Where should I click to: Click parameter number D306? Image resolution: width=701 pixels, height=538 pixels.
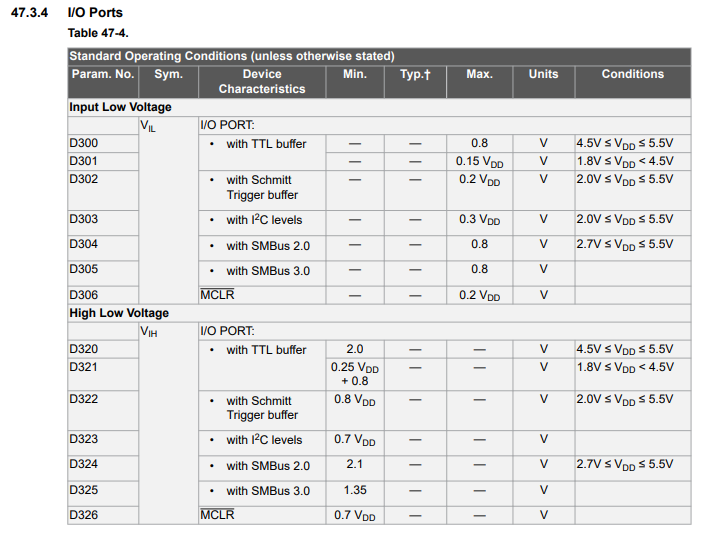point(84,295)
